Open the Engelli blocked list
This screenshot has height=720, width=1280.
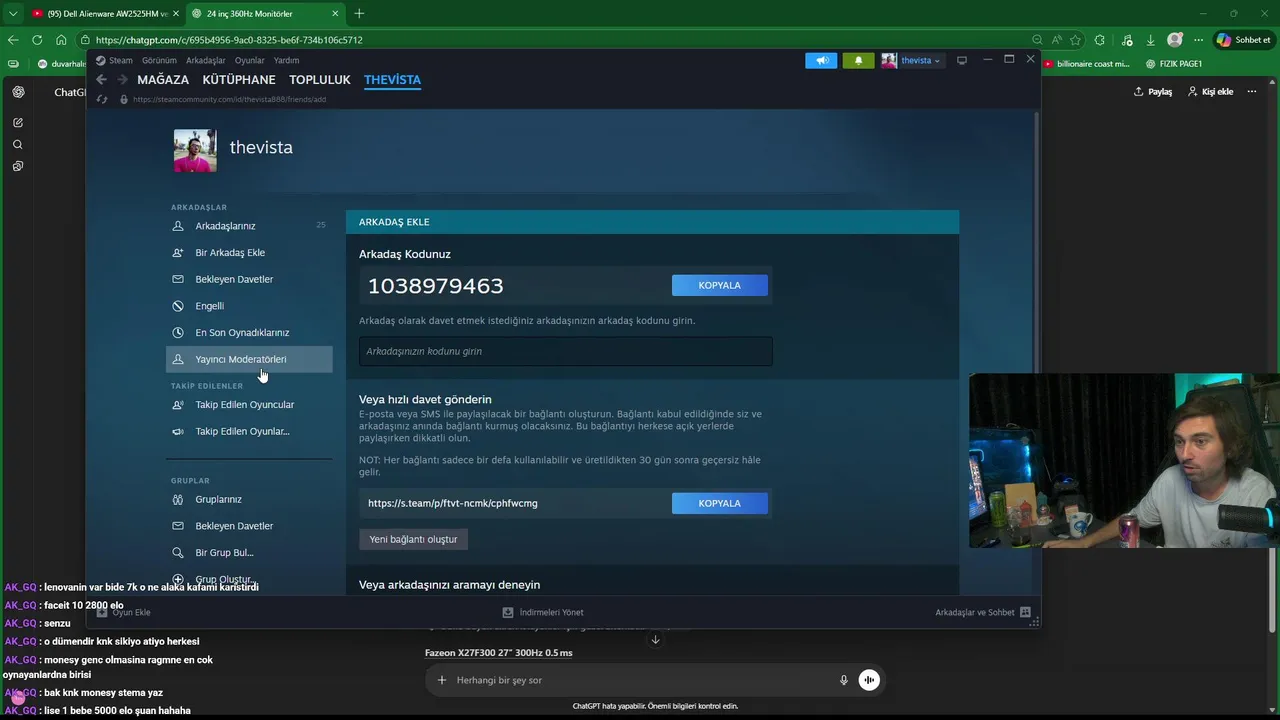click(209, 306)
